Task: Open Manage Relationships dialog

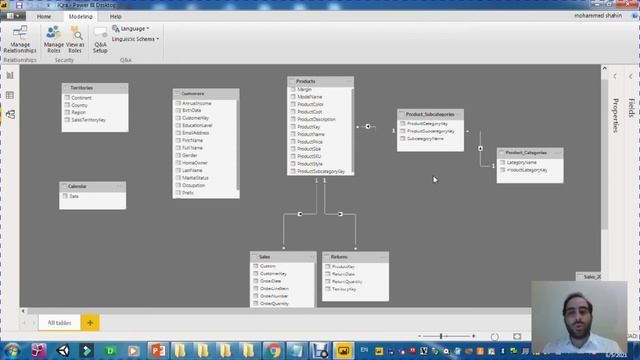Action: pos(20,39)
